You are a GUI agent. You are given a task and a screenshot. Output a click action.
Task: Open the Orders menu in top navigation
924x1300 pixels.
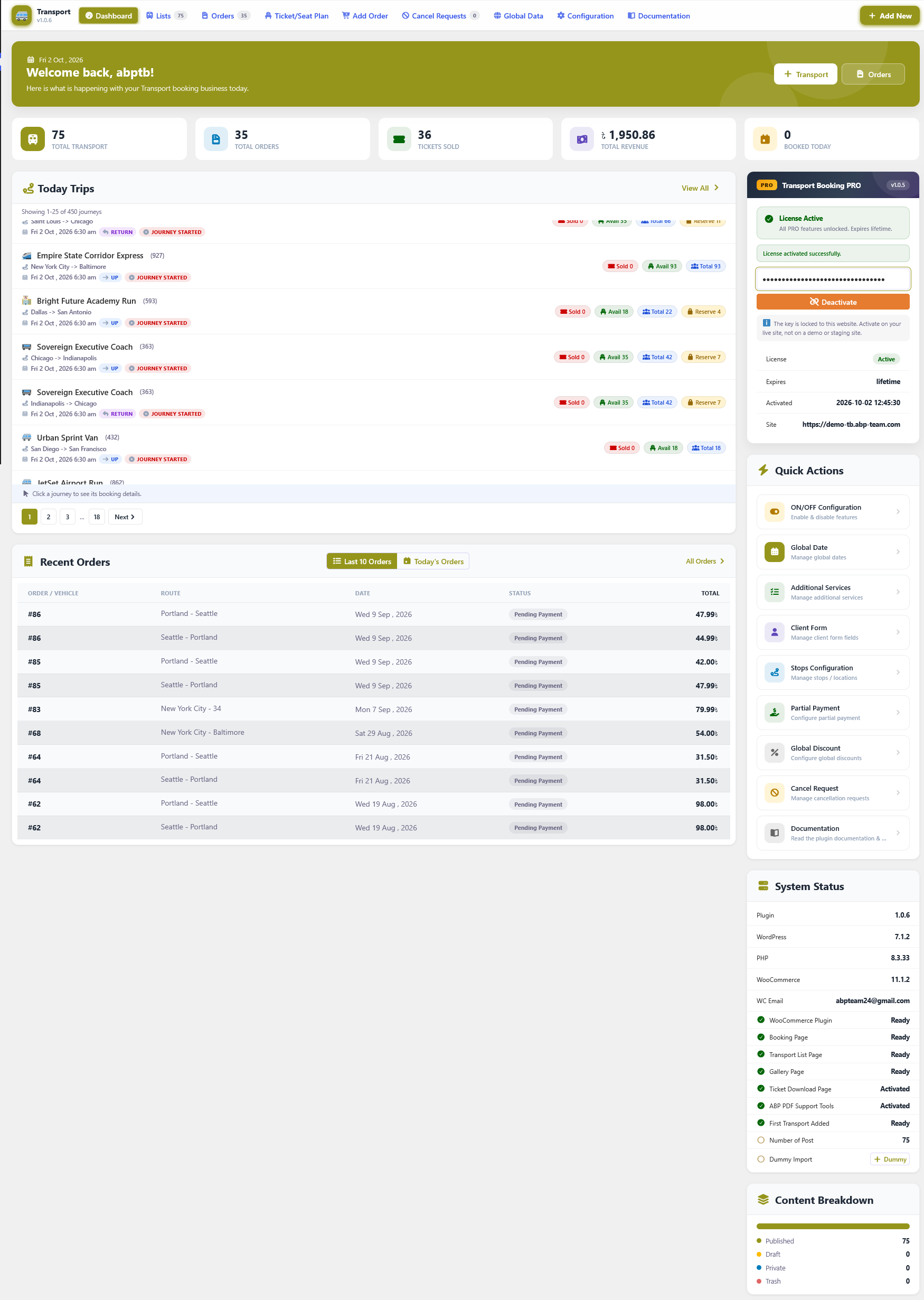point(225,15)
